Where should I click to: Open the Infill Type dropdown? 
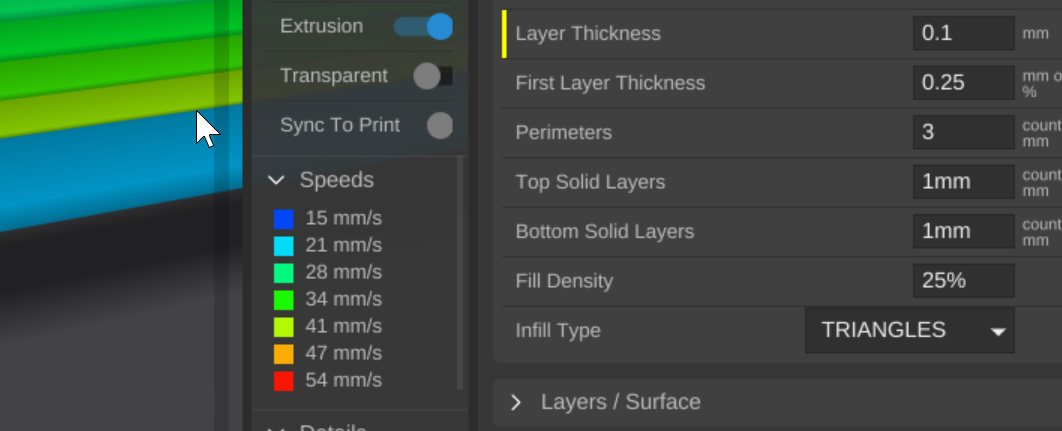(x=910, y=330)
